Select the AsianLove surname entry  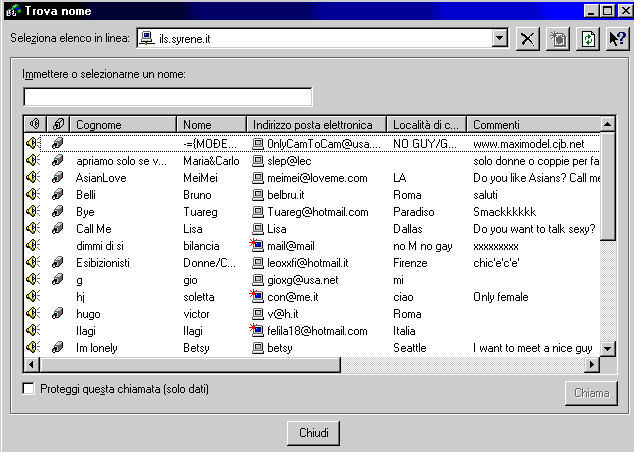click(101, 178)
